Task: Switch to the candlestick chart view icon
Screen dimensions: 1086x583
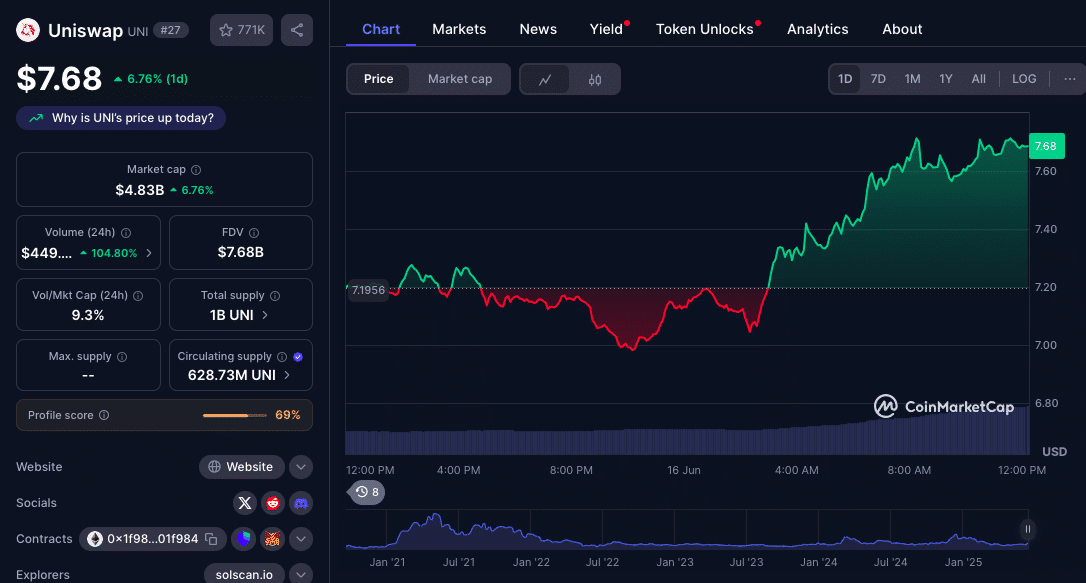Action: tap(595, 79)
